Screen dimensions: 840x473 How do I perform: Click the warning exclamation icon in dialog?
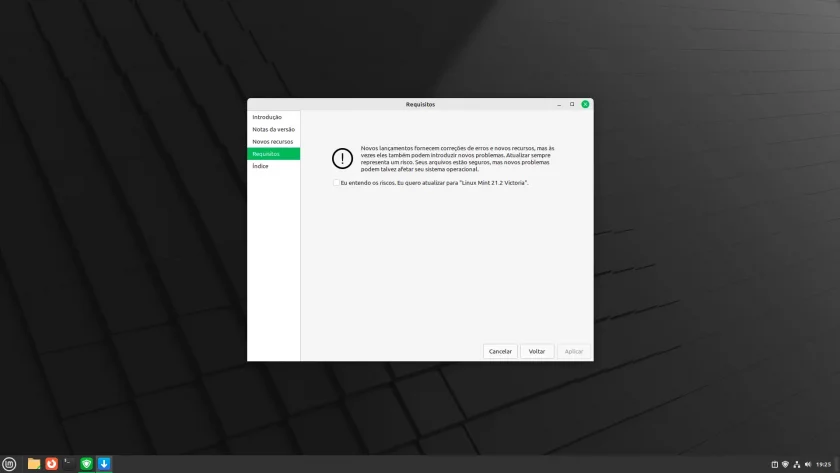[x=342, y=158]
